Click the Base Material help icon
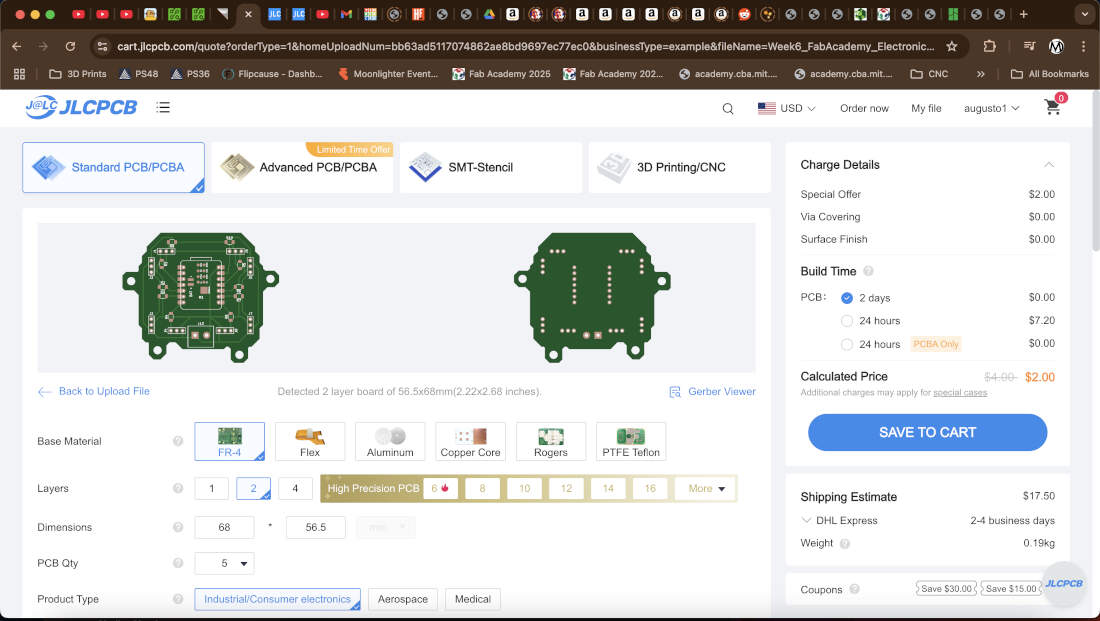Image resolution: width=1100 pixels, height=621 pixels. (x=178, y=441)
